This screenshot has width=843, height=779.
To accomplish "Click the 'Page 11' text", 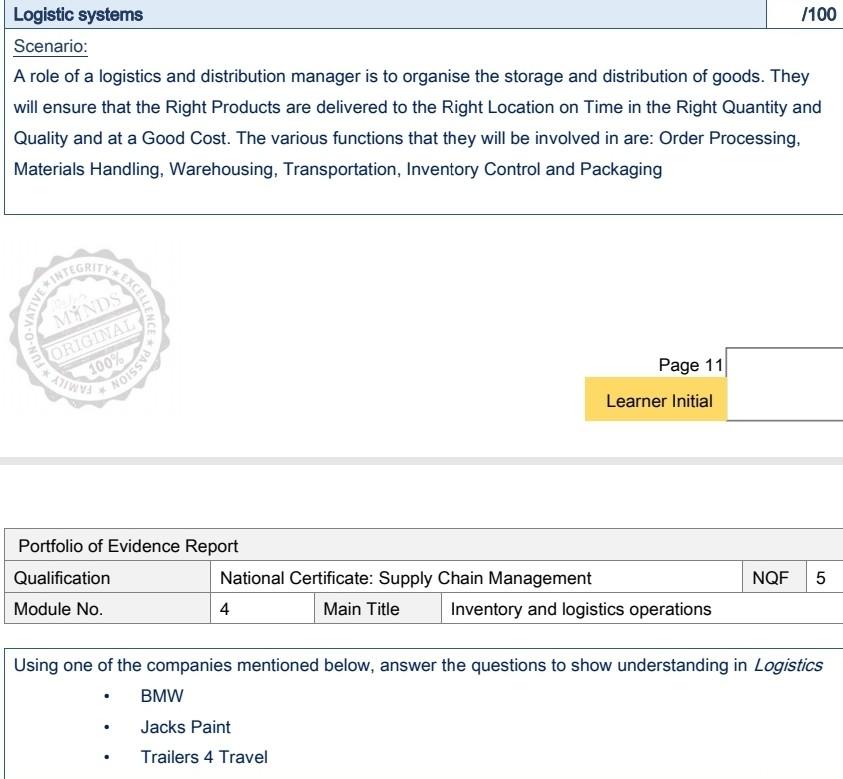I will [x=691, y=365].
